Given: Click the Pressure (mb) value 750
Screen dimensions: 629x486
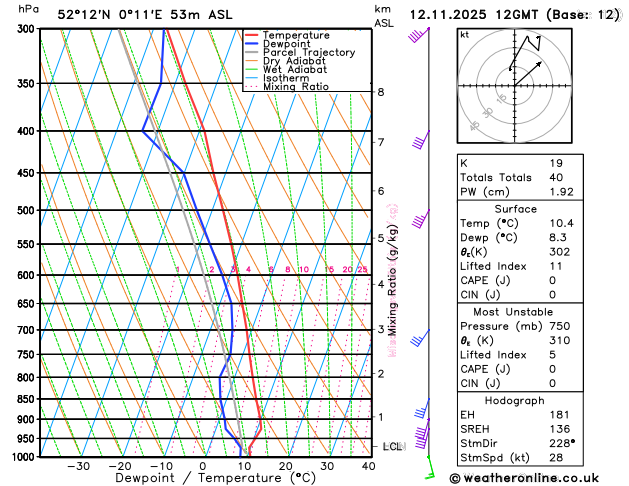Looking at the screenshot, I should tap(559, 326).
